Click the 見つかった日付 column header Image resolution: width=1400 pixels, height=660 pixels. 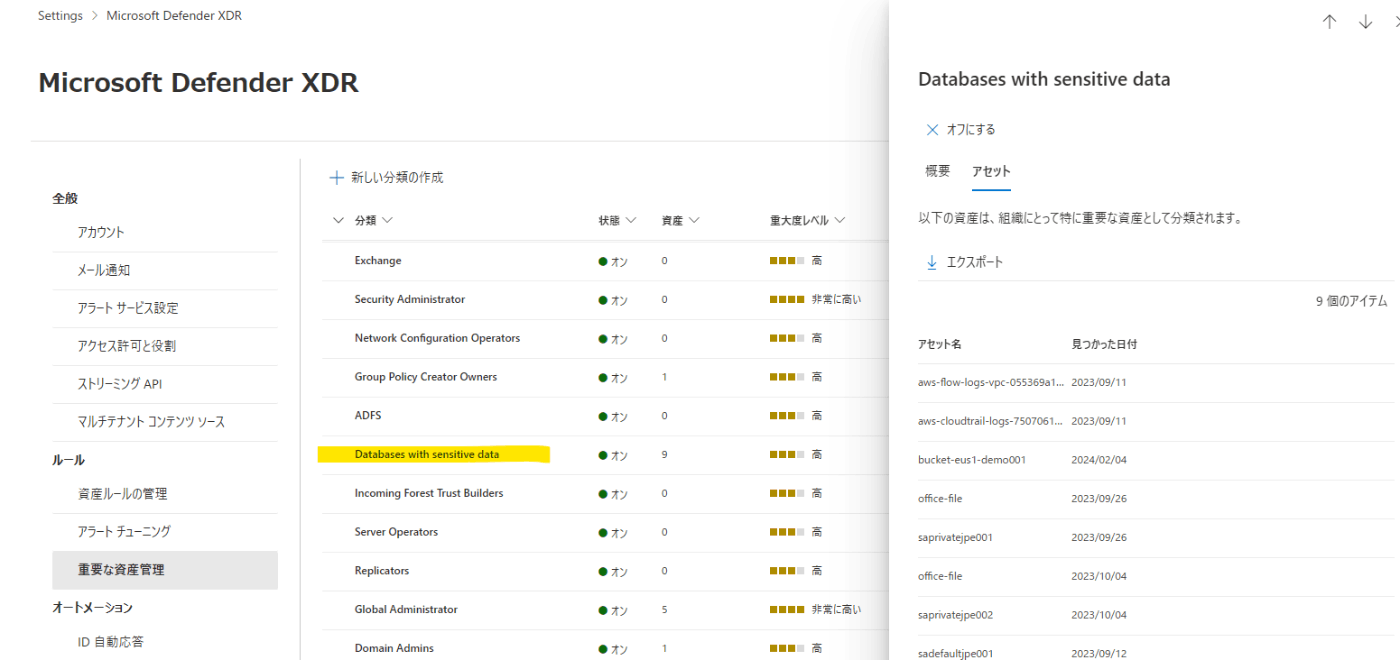(x=1104, y=344)
